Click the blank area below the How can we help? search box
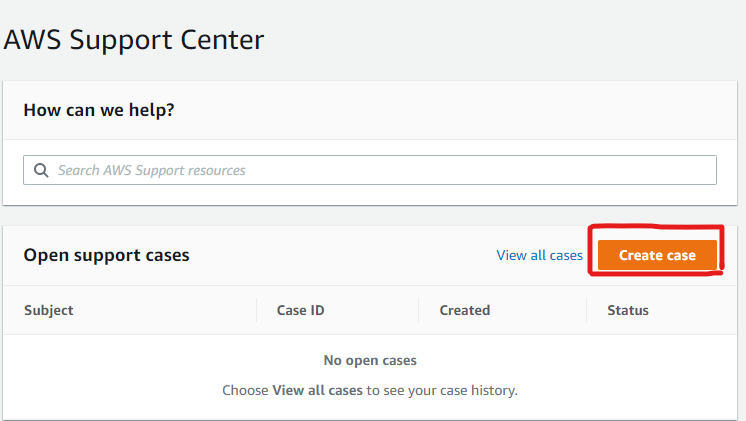 [x=370, y=196]
